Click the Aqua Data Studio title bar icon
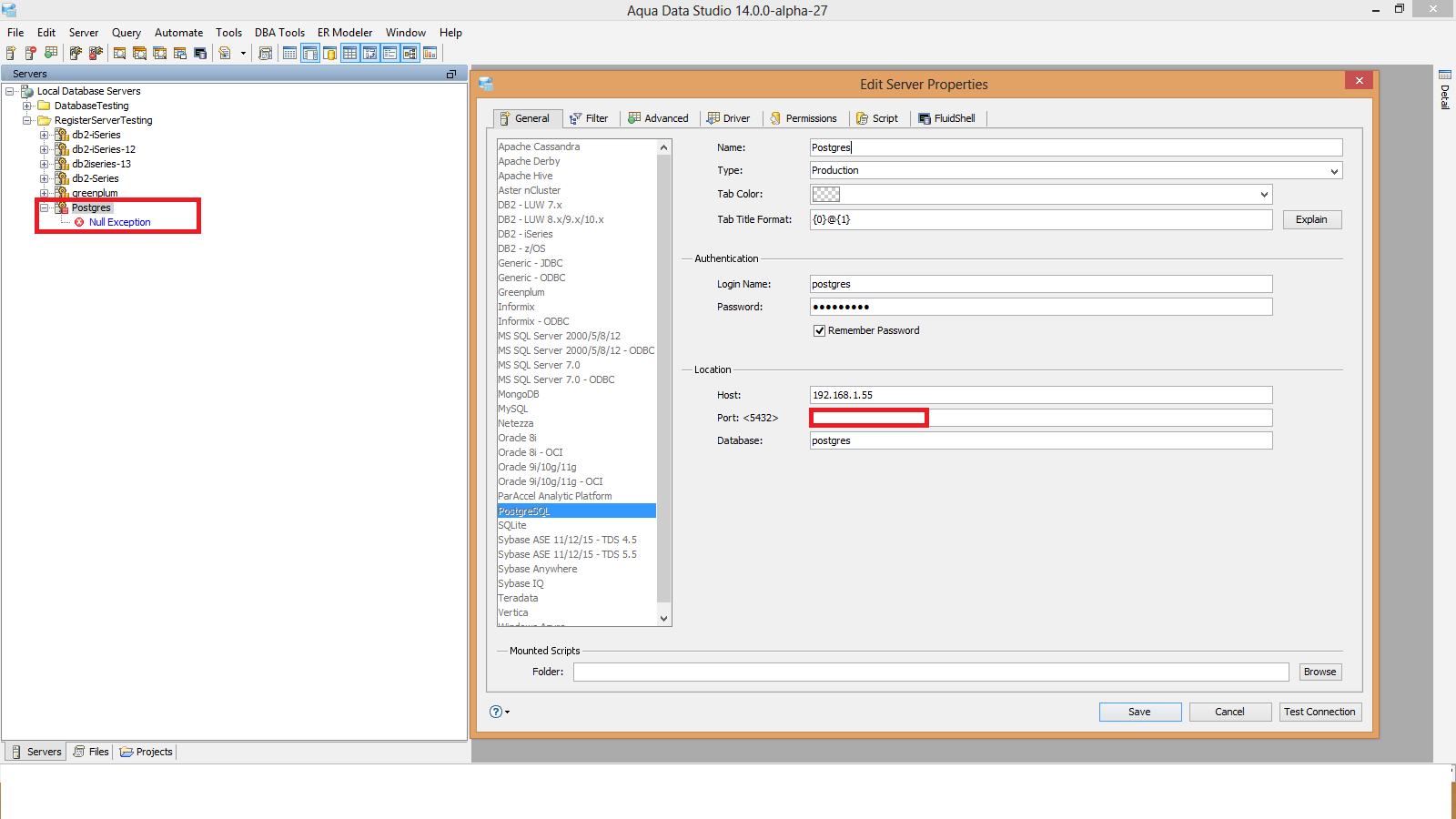 [9, 10]
